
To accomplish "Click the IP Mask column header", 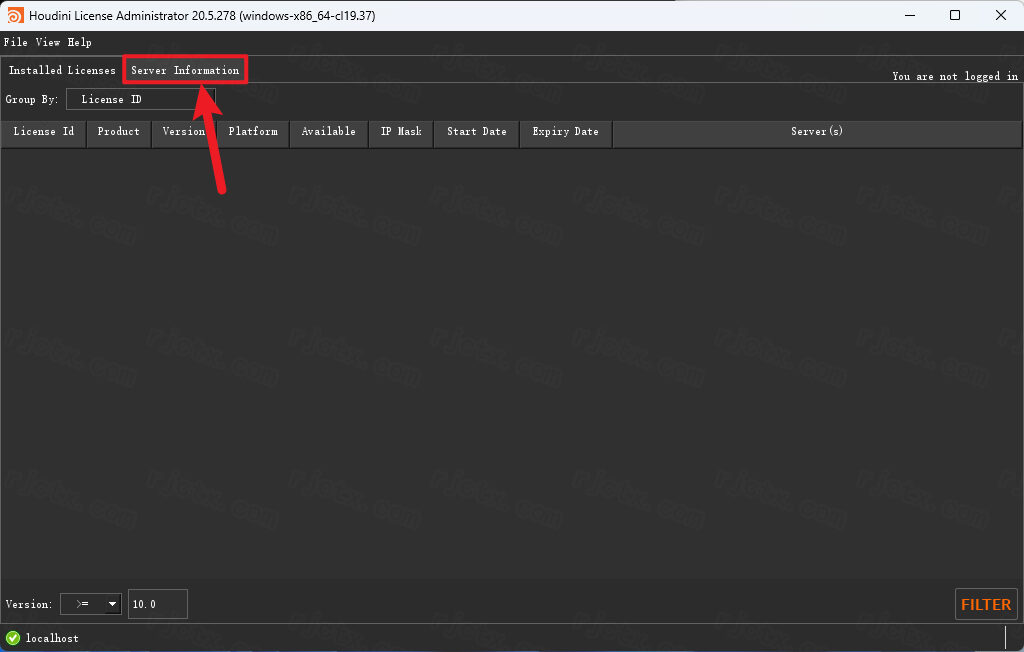I will (401, 132).
